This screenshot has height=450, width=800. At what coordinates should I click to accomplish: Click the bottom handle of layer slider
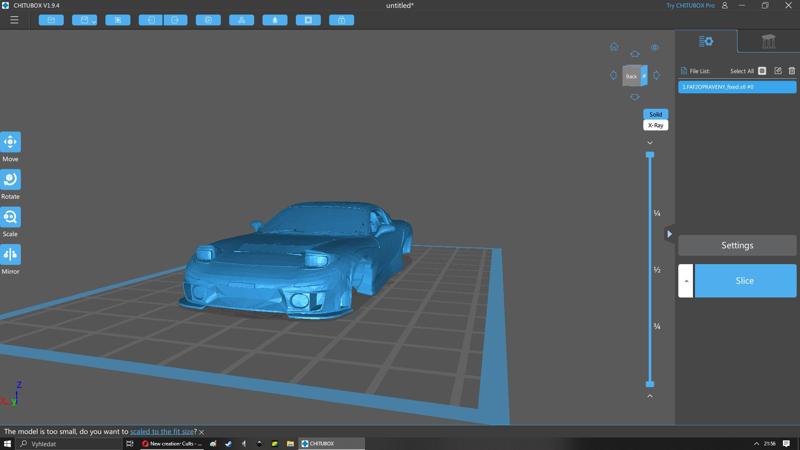650,384
